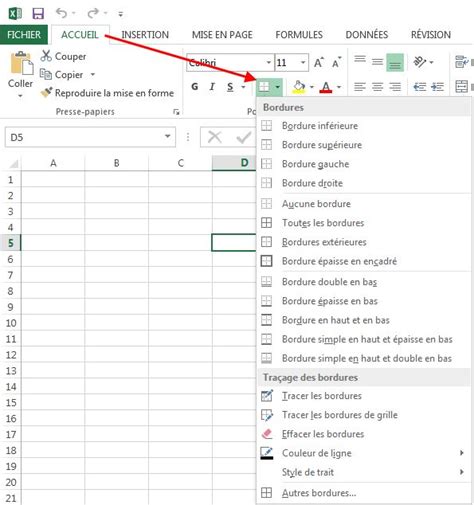Toggle the highlighted bottom vertical alignment
474x505 pixels.
click(x=395, y=62)
